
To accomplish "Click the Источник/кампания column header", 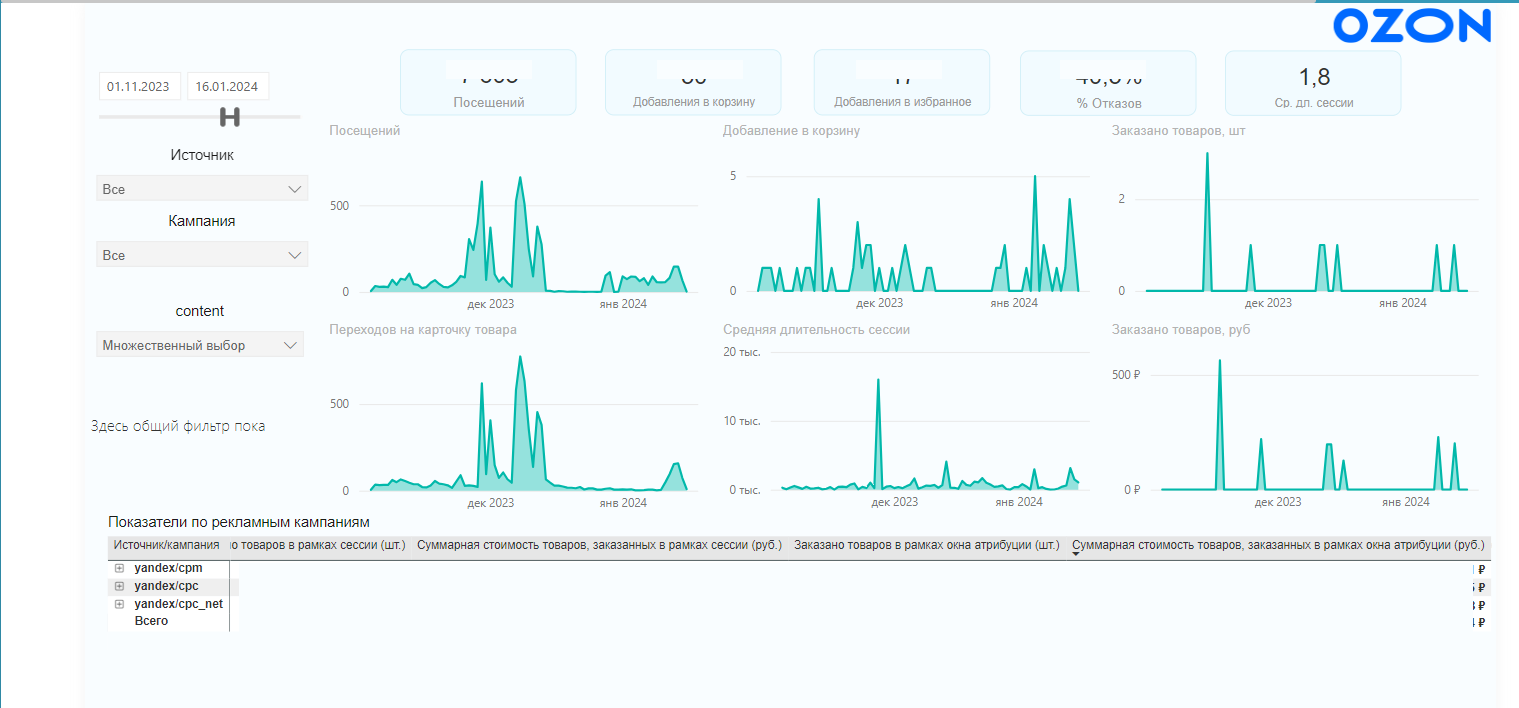I will (x=167, y=545).
